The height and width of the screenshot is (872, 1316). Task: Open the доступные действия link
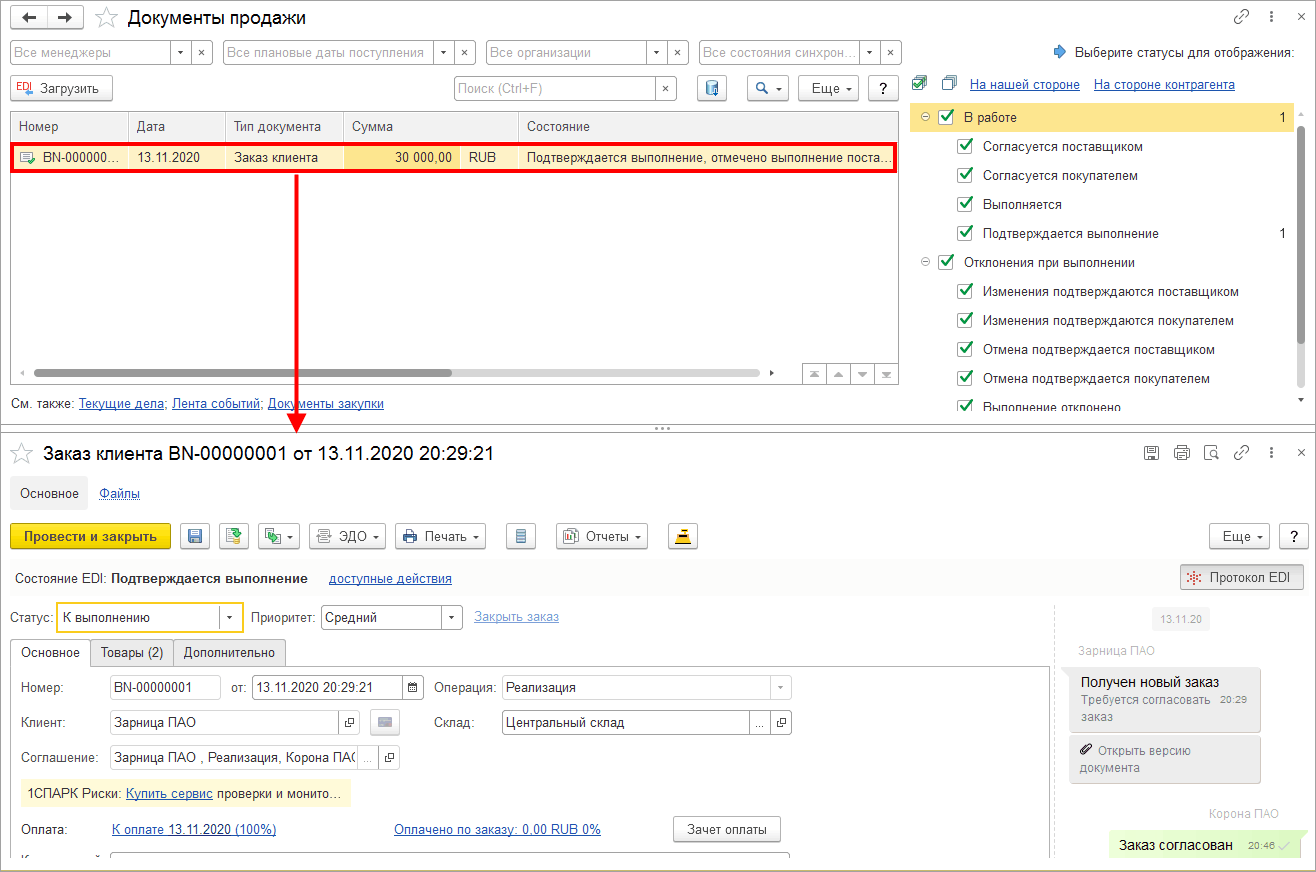390,579
